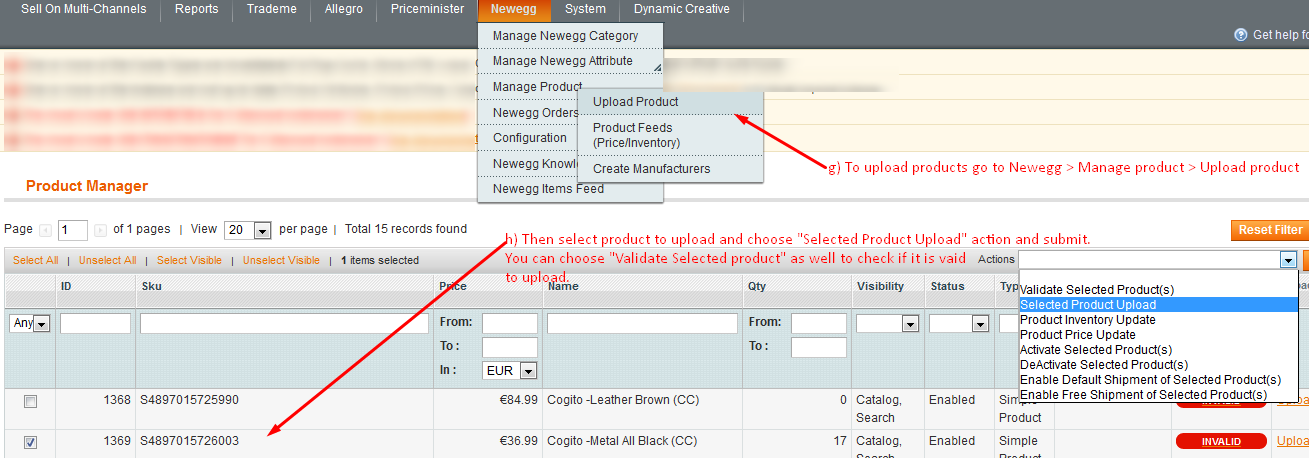Screen dimensions: 1309x458
Task: Tick checkbox for product 1368
Action: (x=30, y=401)
